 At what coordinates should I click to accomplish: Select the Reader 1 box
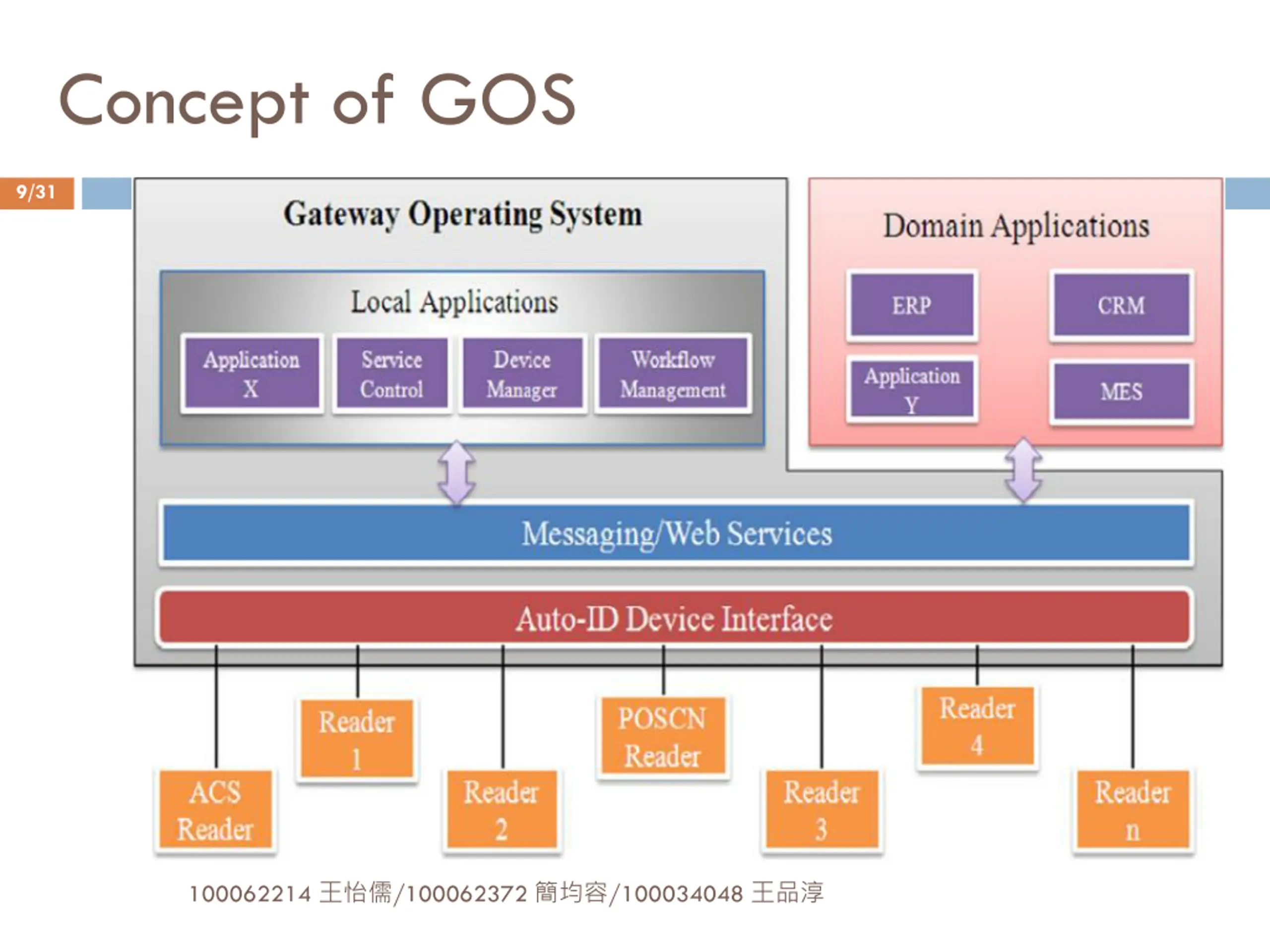coord(357,739)
